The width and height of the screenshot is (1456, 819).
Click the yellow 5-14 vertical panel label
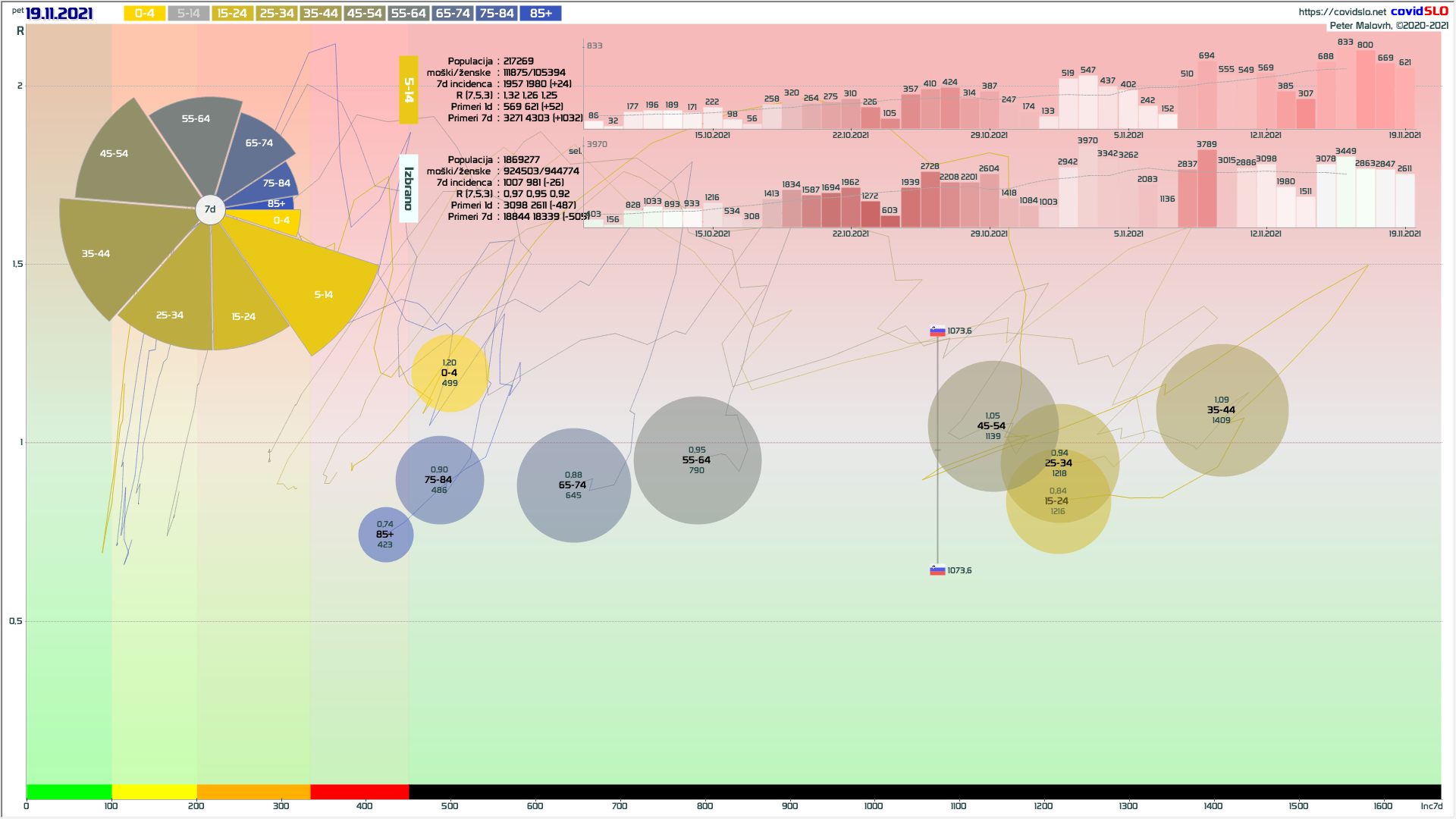(x=409, y=89)
